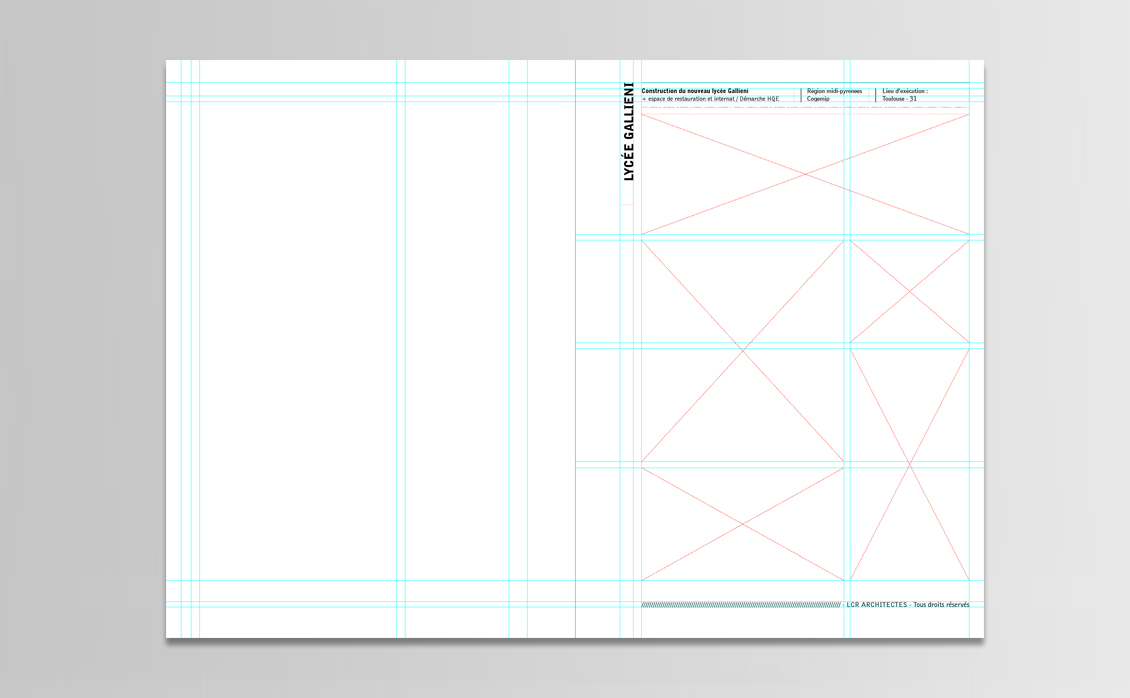Select the LCR ARCHITECTES footer text
Image resolution: width=1130 pixels, height=698 pixels.
876,605
